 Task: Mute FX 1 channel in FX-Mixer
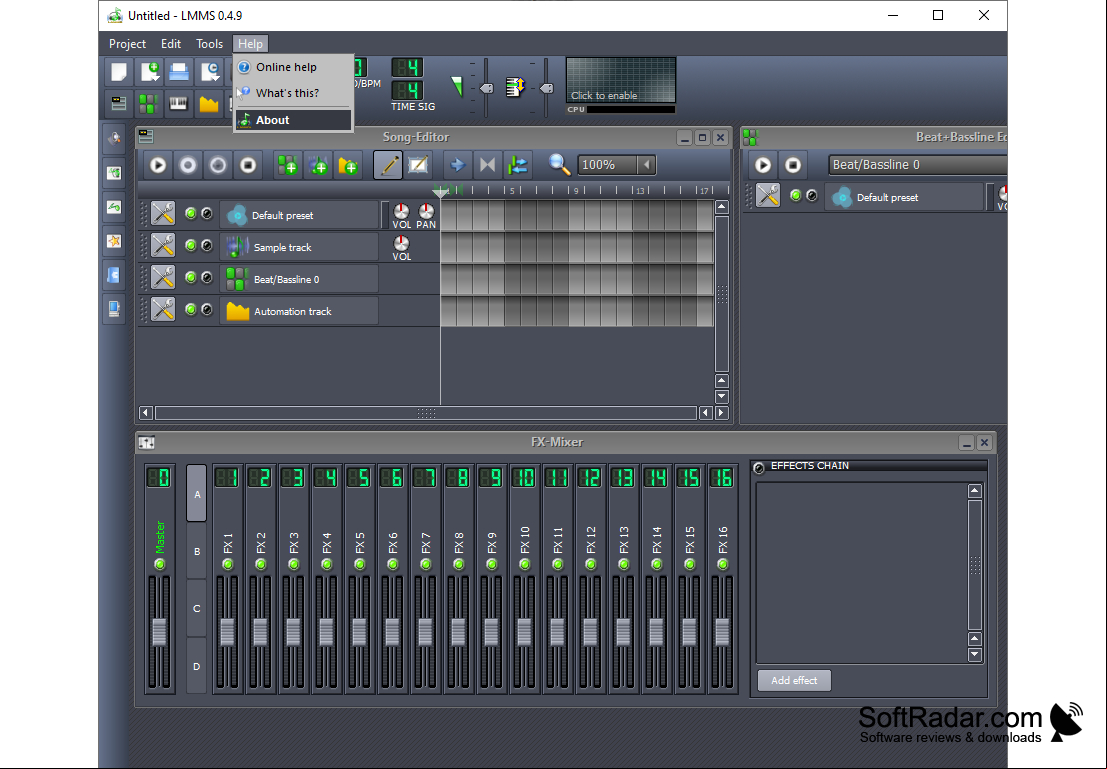point(227,564)
